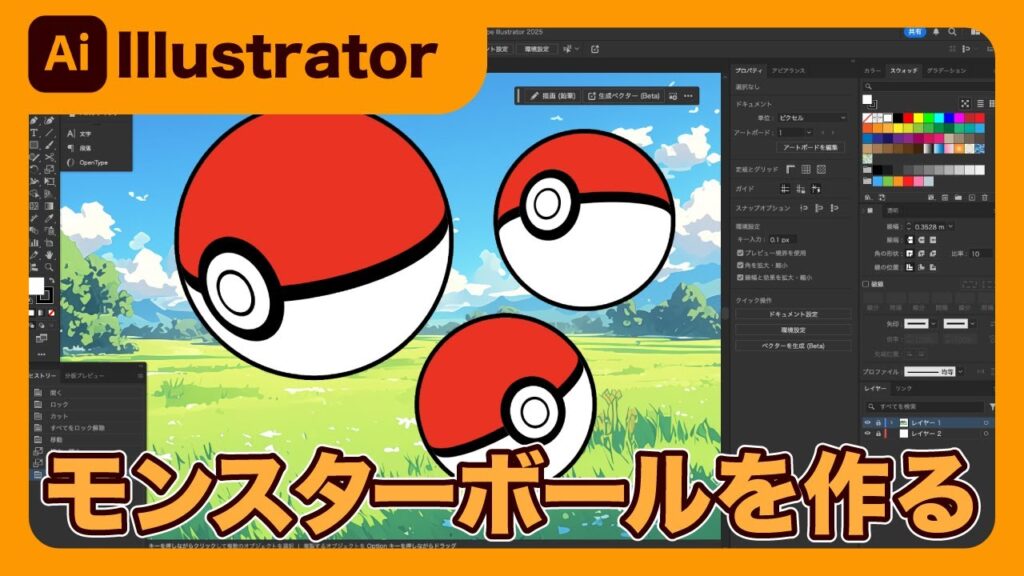Show grid icon in 定規とグリッド row
The image size is (1024, 576).
pos(806,169)
